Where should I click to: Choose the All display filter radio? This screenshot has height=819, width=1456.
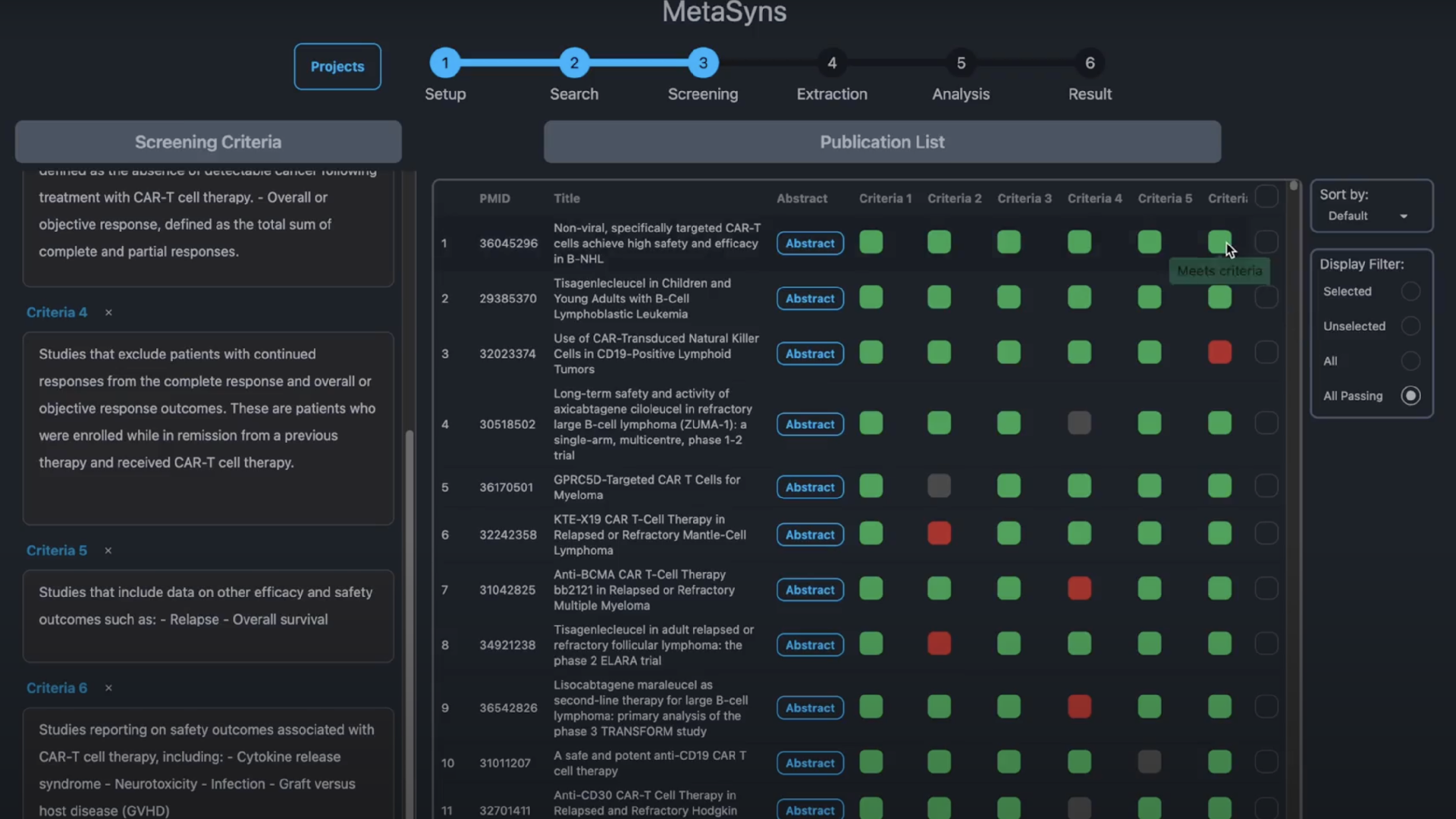click(x=1410, y=361)
